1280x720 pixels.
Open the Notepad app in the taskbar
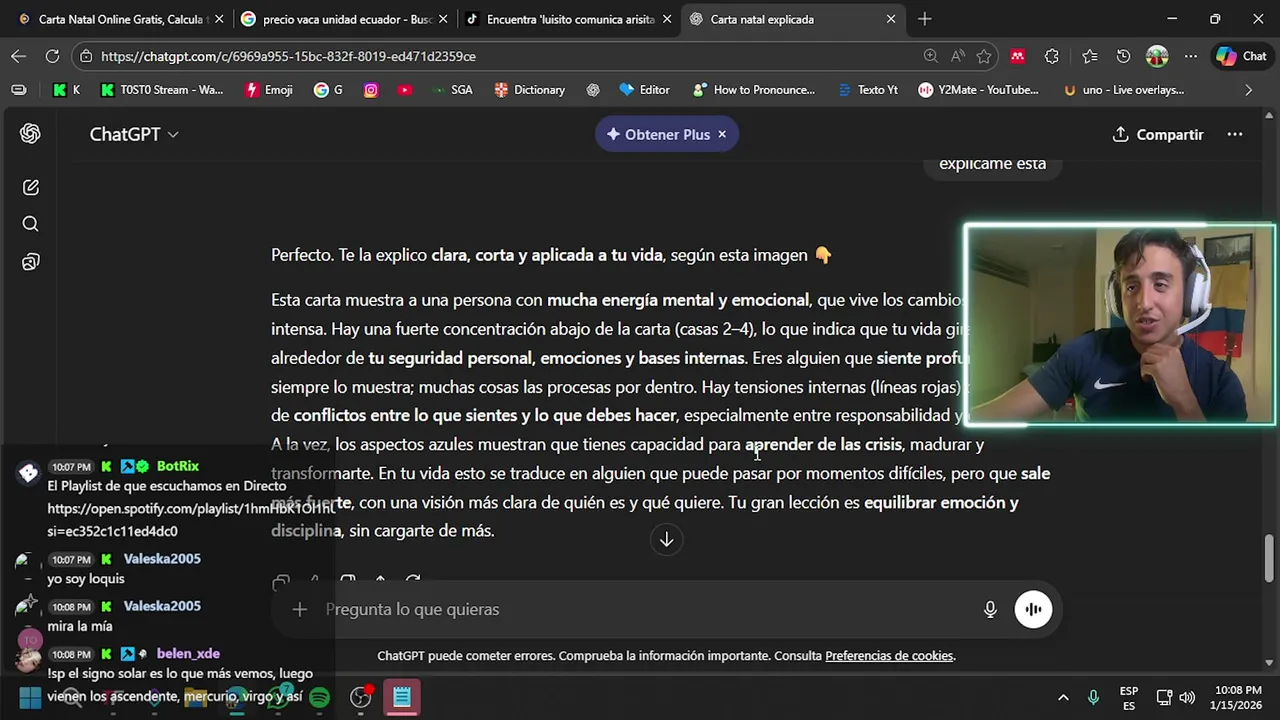click(x=402, y=697)
